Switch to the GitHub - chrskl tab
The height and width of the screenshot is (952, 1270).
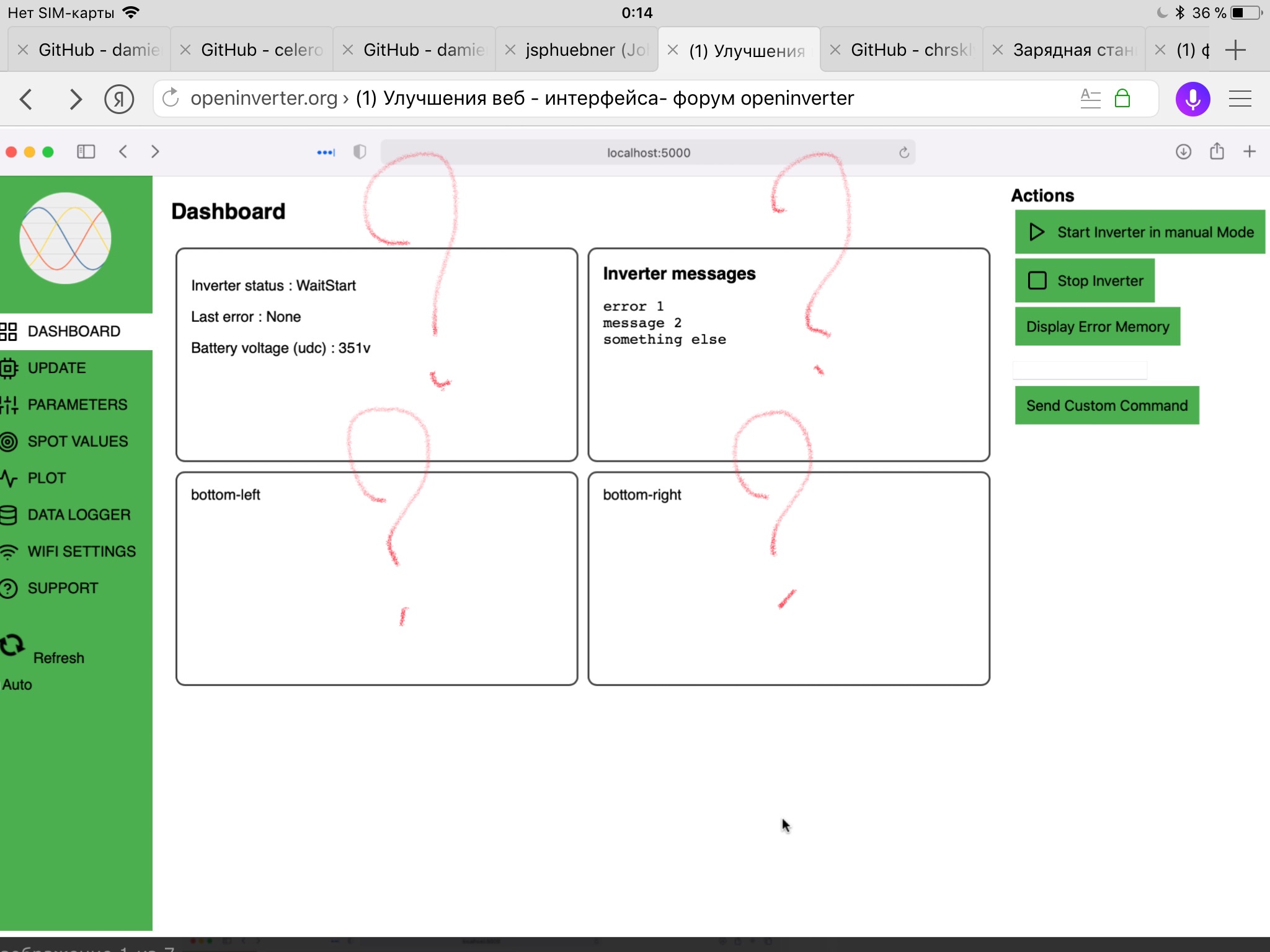[910, 50]
